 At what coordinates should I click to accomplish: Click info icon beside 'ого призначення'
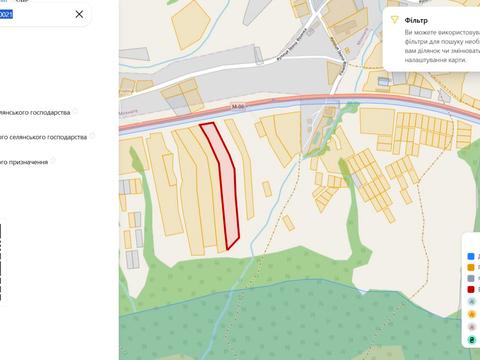point(53,161)
